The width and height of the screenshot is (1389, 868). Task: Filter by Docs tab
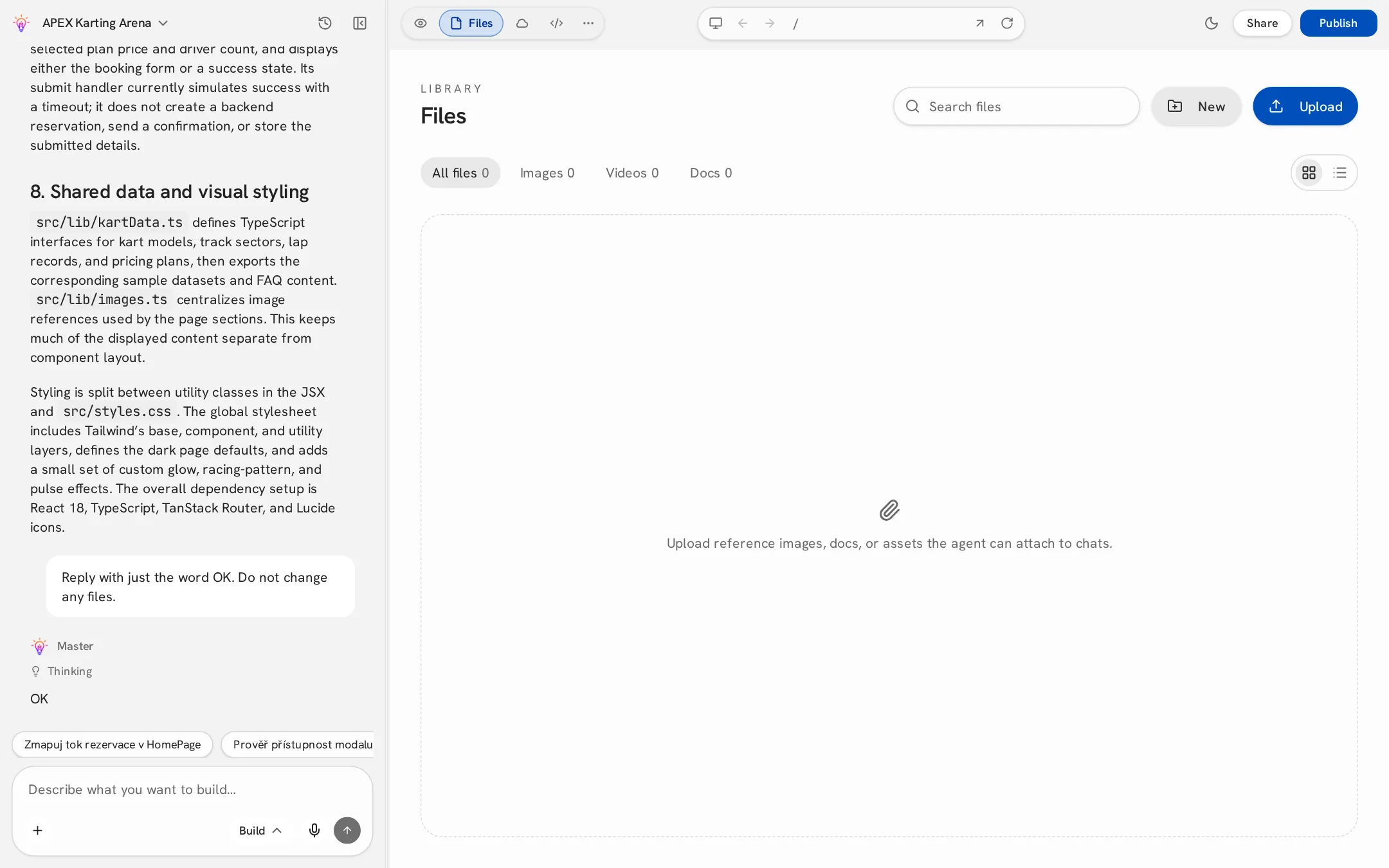[711, 173]
